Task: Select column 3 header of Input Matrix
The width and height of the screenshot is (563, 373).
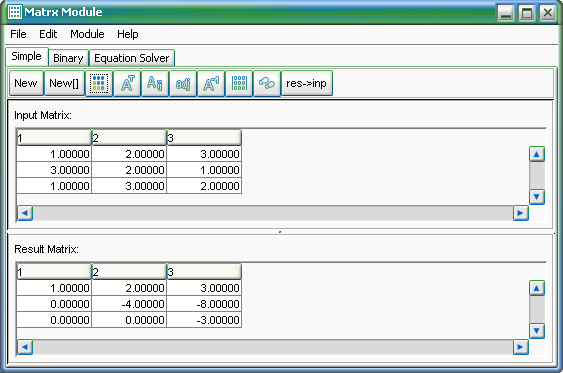Action: (204, 138)
